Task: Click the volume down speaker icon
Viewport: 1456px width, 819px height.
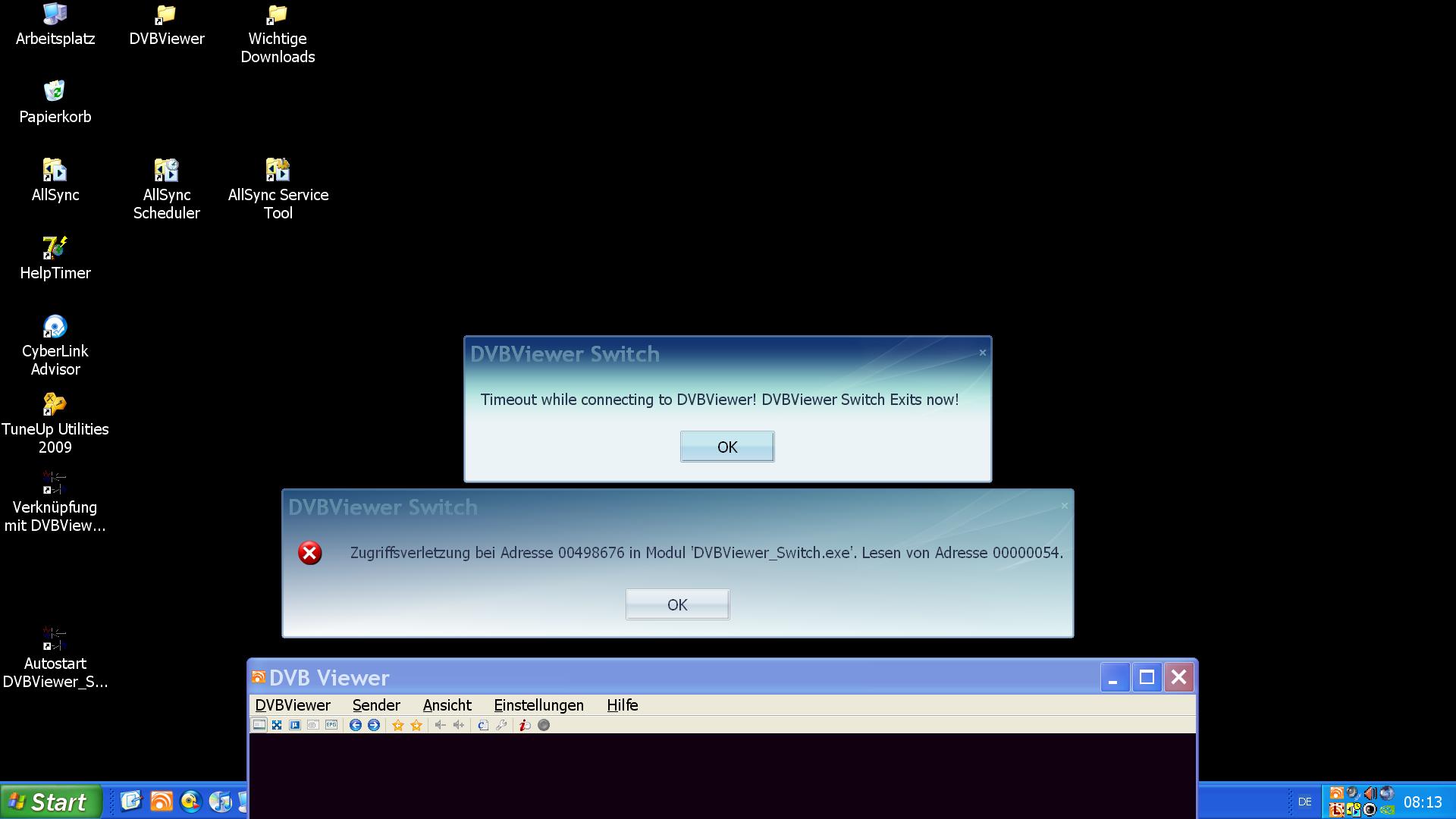Action: pos(440,725)
